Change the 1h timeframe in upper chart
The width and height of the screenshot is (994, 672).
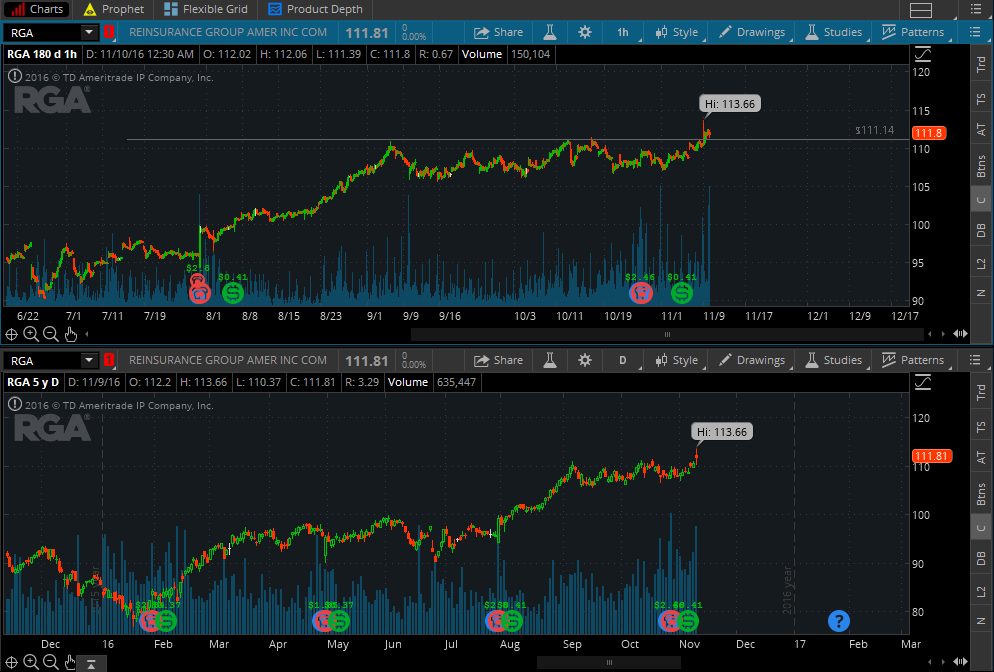pyautogui.click(x=623, y=32)
